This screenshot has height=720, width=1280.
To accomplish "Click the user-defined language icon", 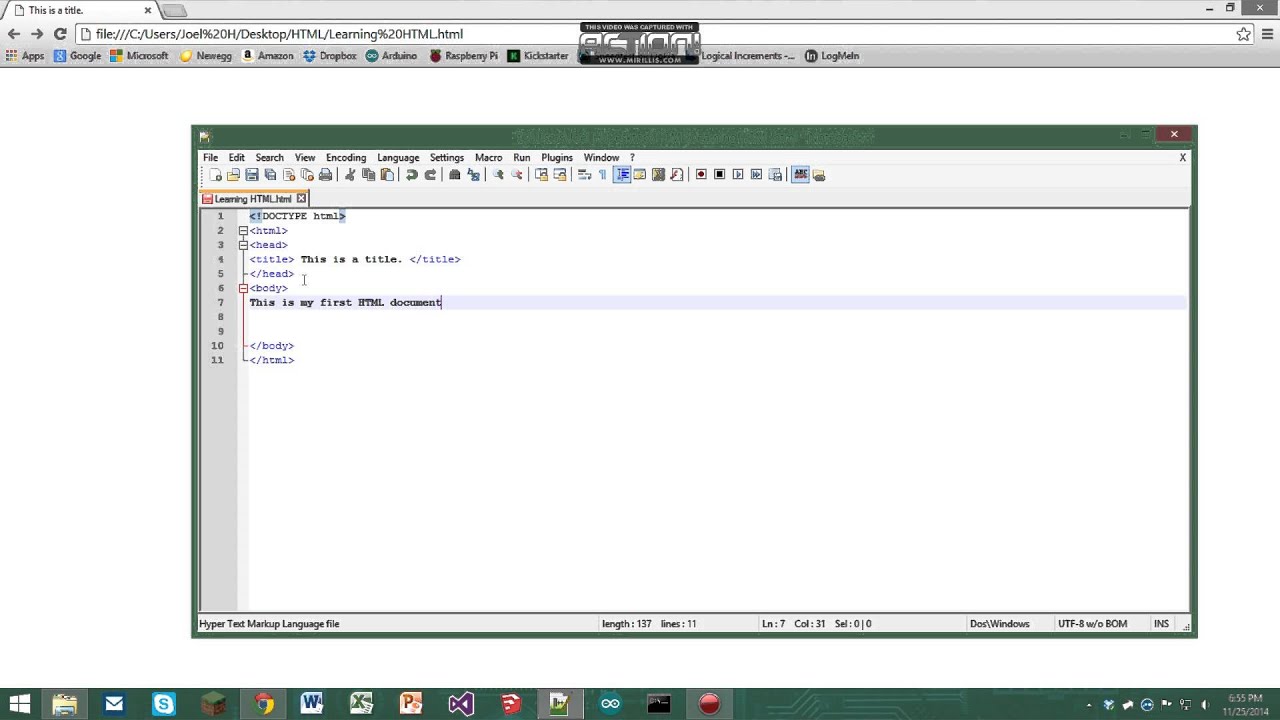I will tap(640, 175).
